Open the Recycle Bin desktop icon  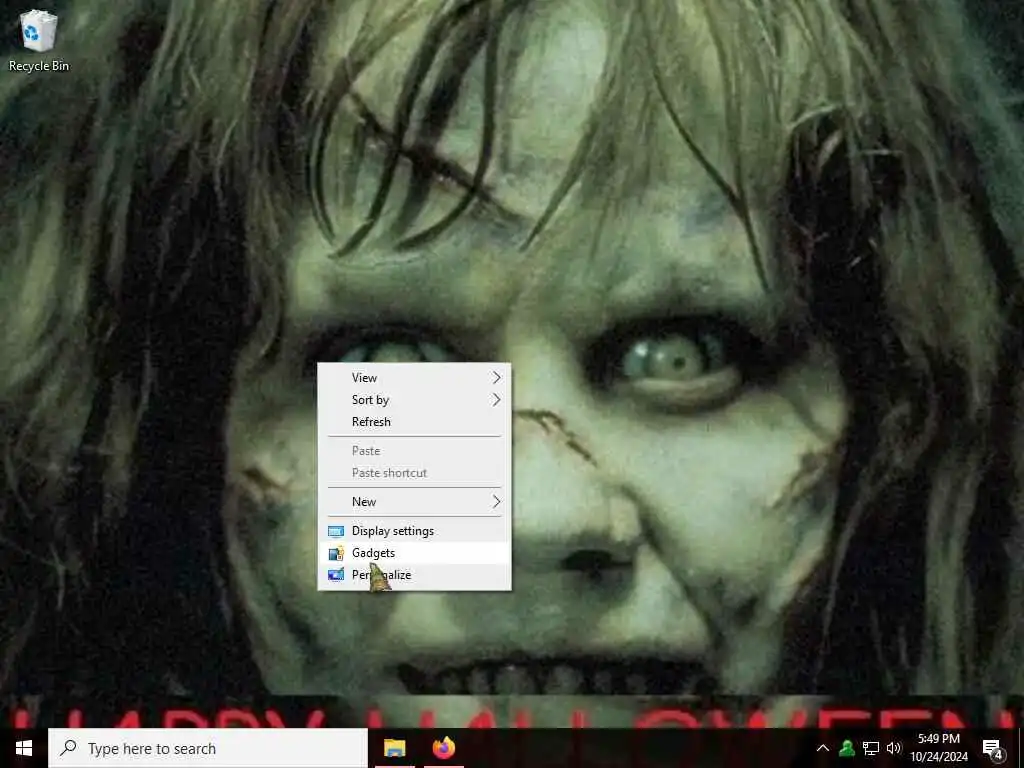39,40
